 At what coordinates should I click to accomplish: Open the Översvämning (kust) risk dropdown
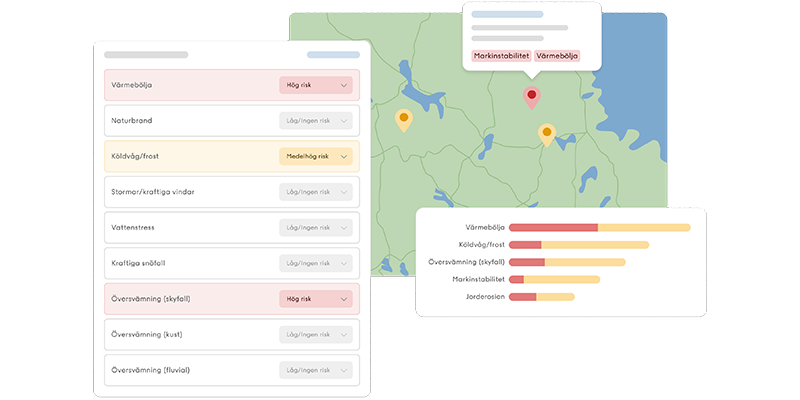coord(316,335)
